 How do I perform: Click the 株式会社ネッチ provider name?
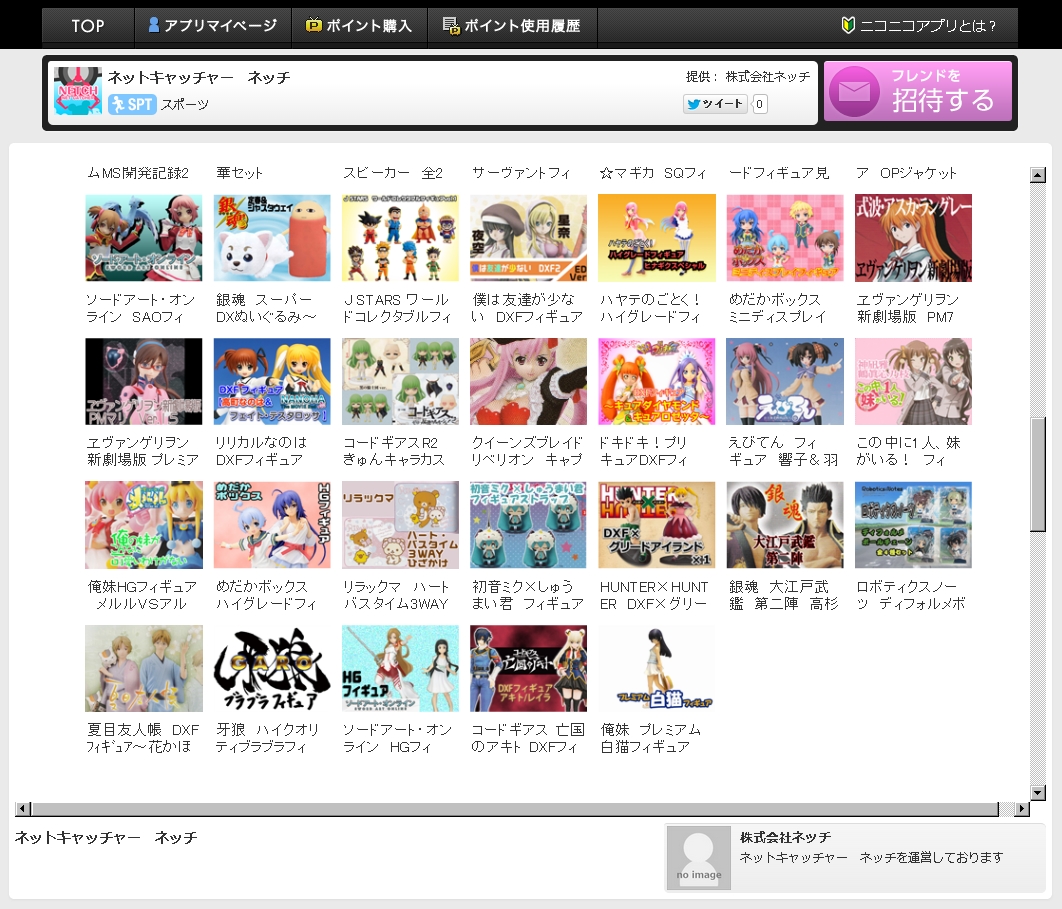point(786,837)
